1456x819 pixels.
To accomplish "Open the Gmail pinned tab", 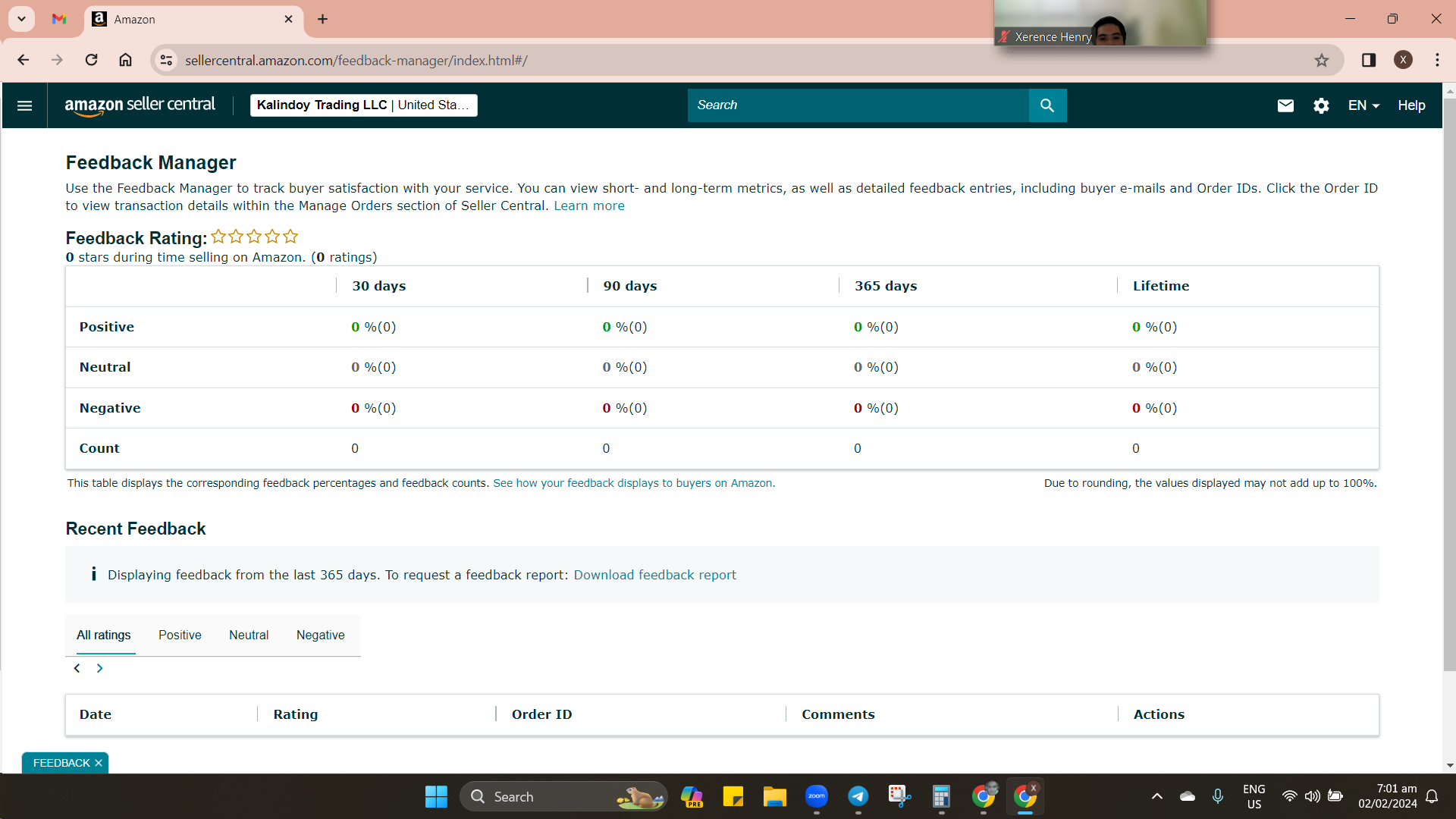I will click(59, 20).
